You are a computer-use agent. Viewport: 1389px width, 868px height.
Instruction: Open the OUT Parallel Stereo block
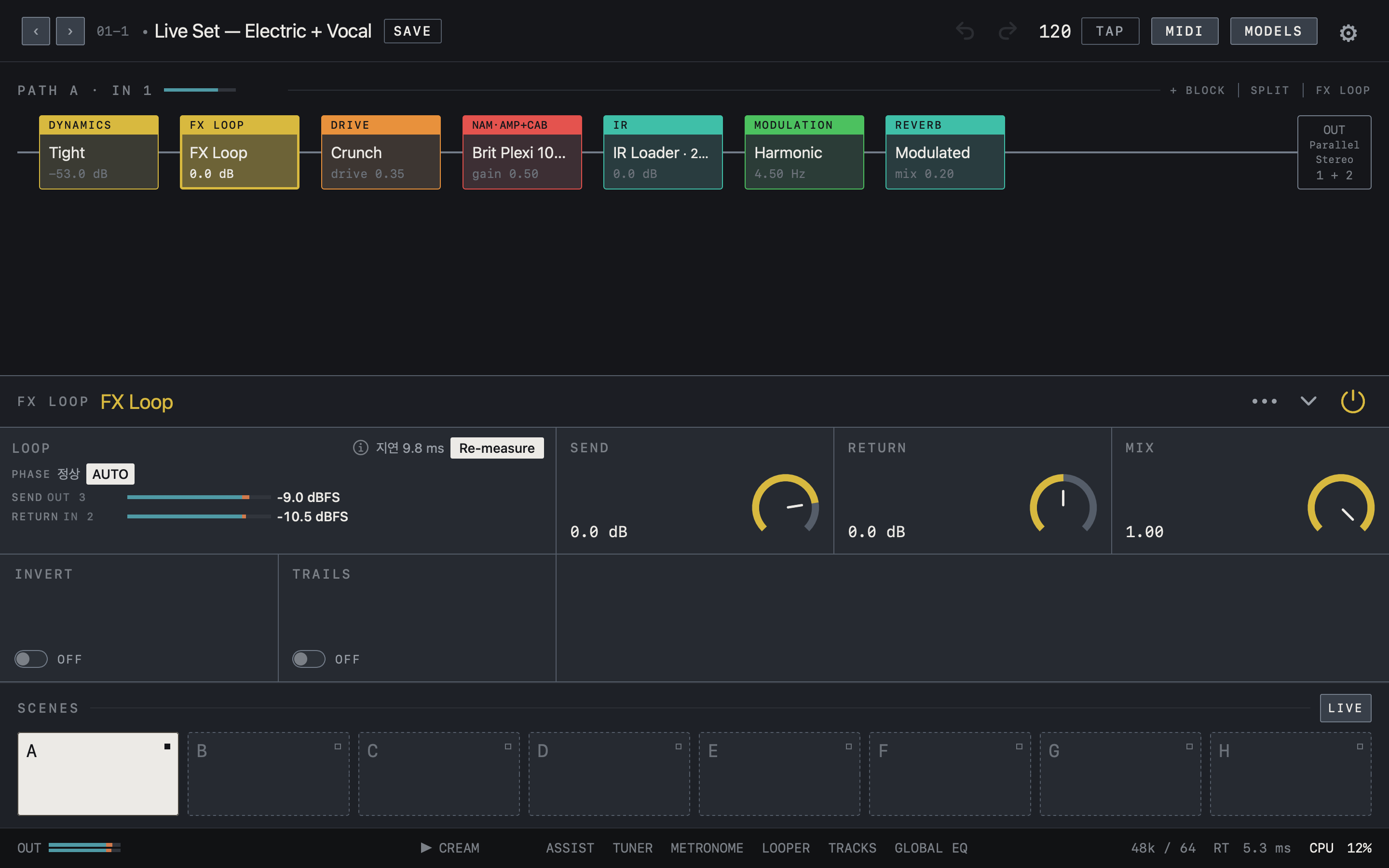coord(1334,152)
